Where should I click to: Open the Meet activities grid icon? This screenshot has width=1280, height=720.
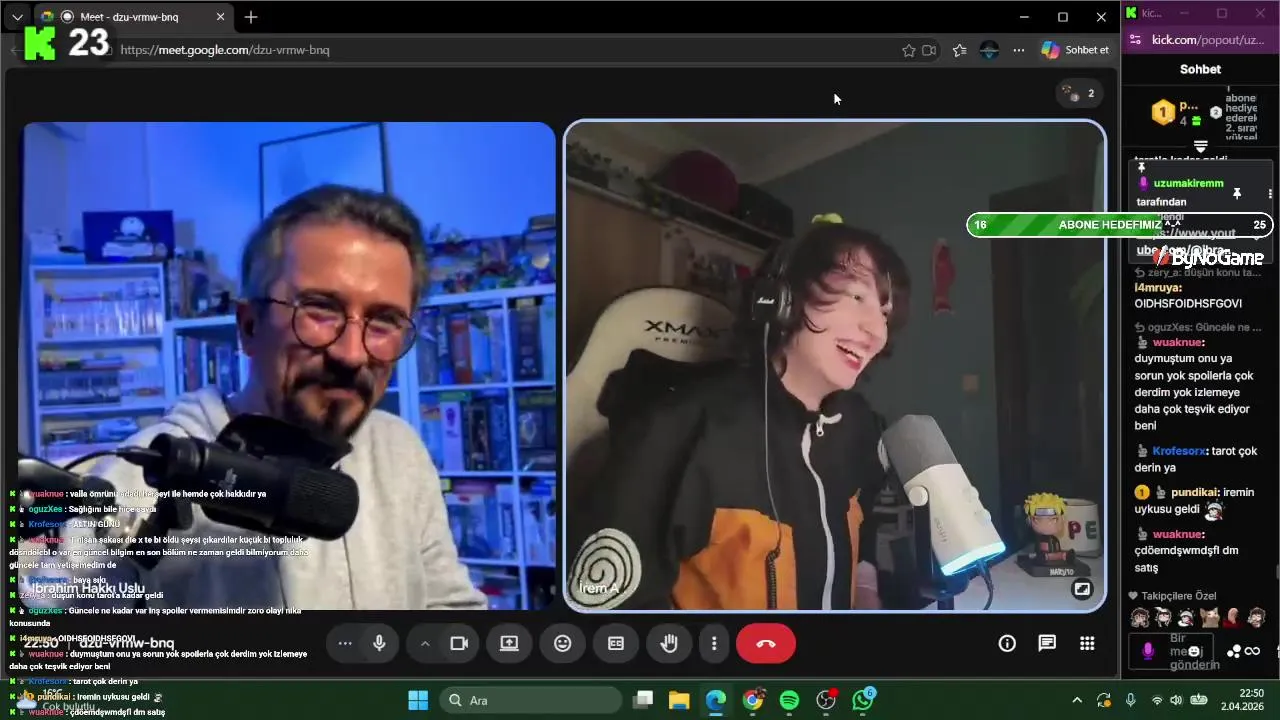[x=1087, y=643]
